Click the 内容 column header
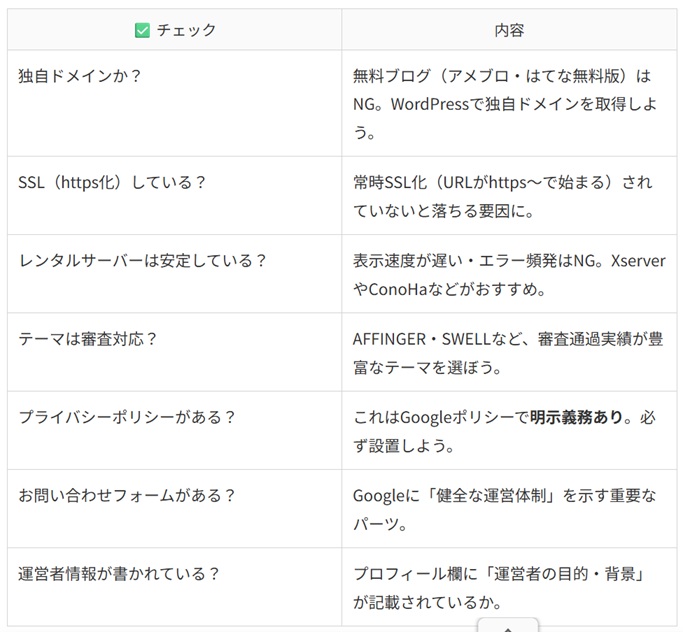The image size is (683, 632). 509,30
